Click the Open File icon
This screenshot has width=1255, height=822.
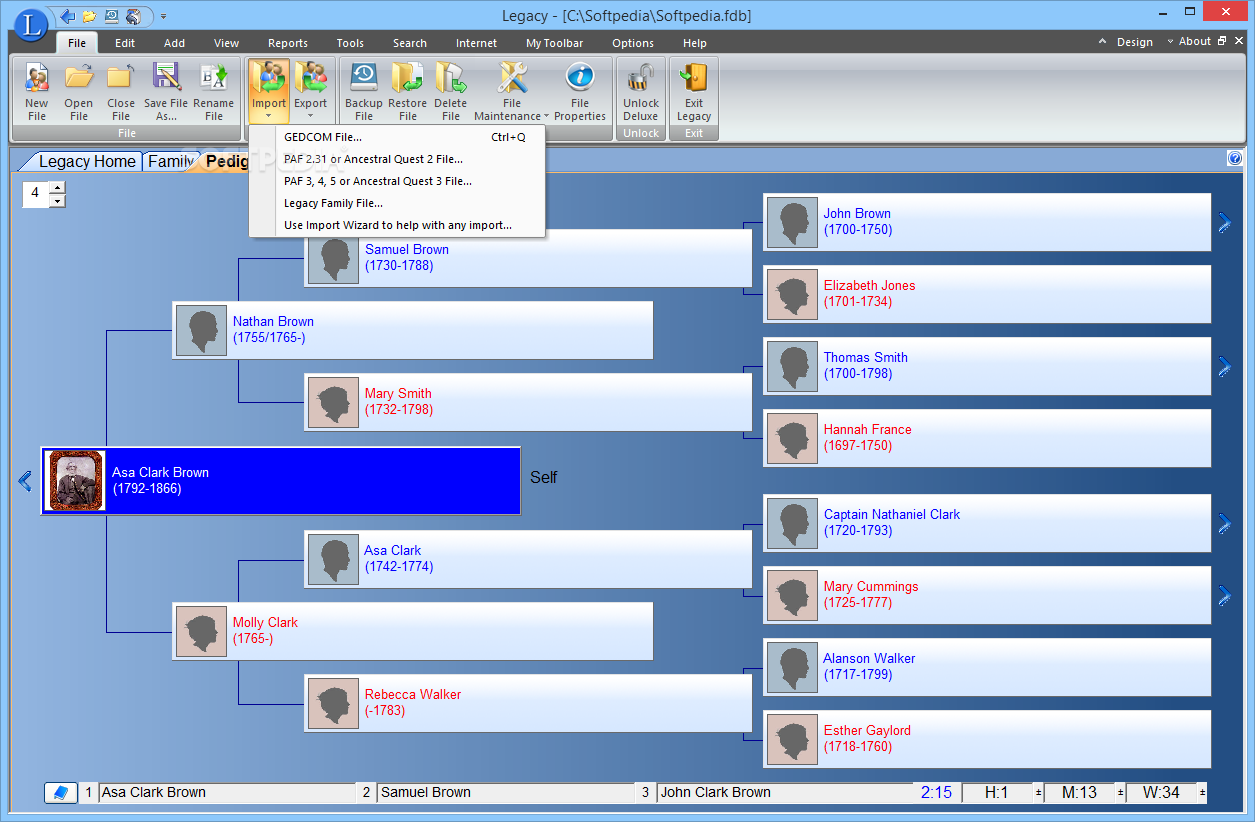[79, 78]
